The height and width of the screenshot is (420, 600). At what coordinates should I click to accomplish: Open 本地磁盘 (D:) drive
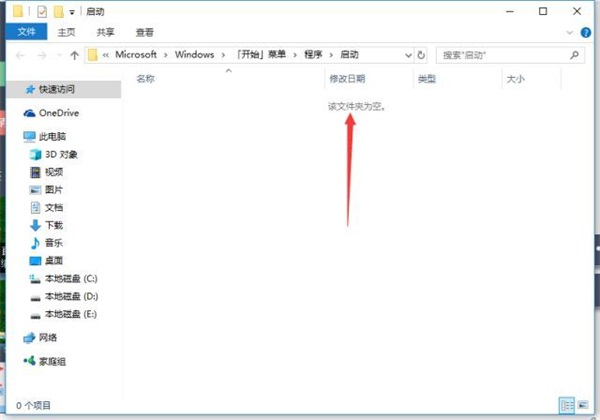click(64, 296)
